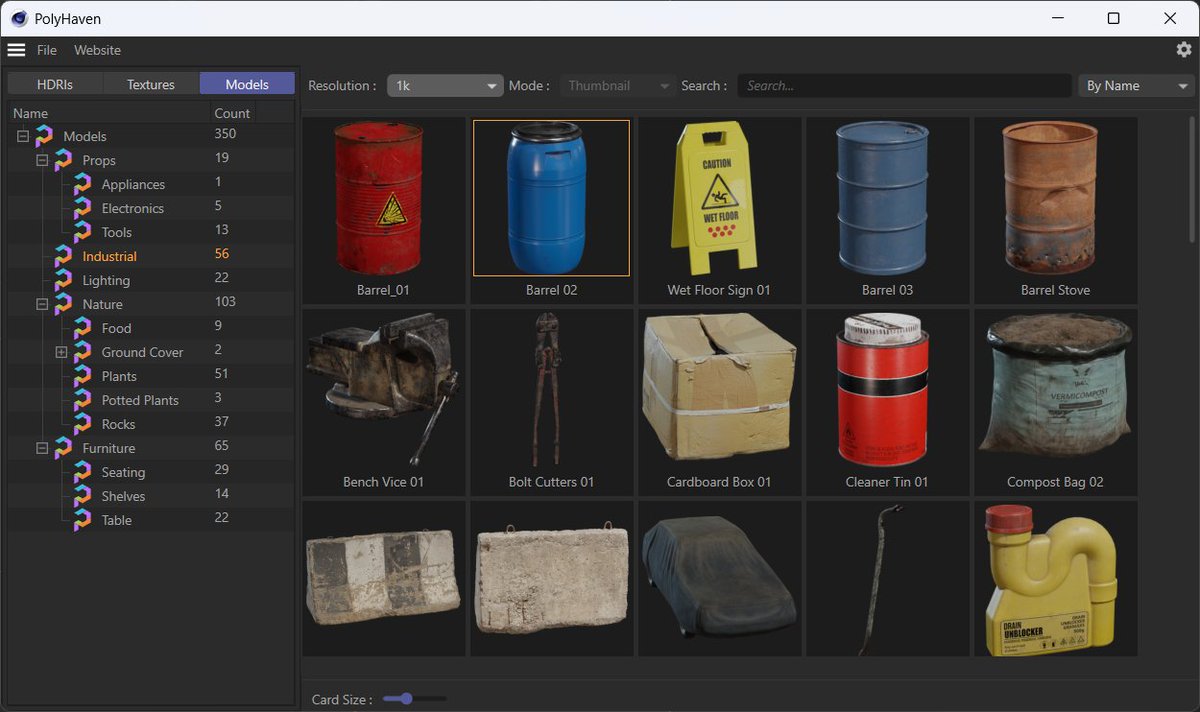1200x712 pixels.
Task: Click the count value 350 for Models
Action: [x=225, y=134]
